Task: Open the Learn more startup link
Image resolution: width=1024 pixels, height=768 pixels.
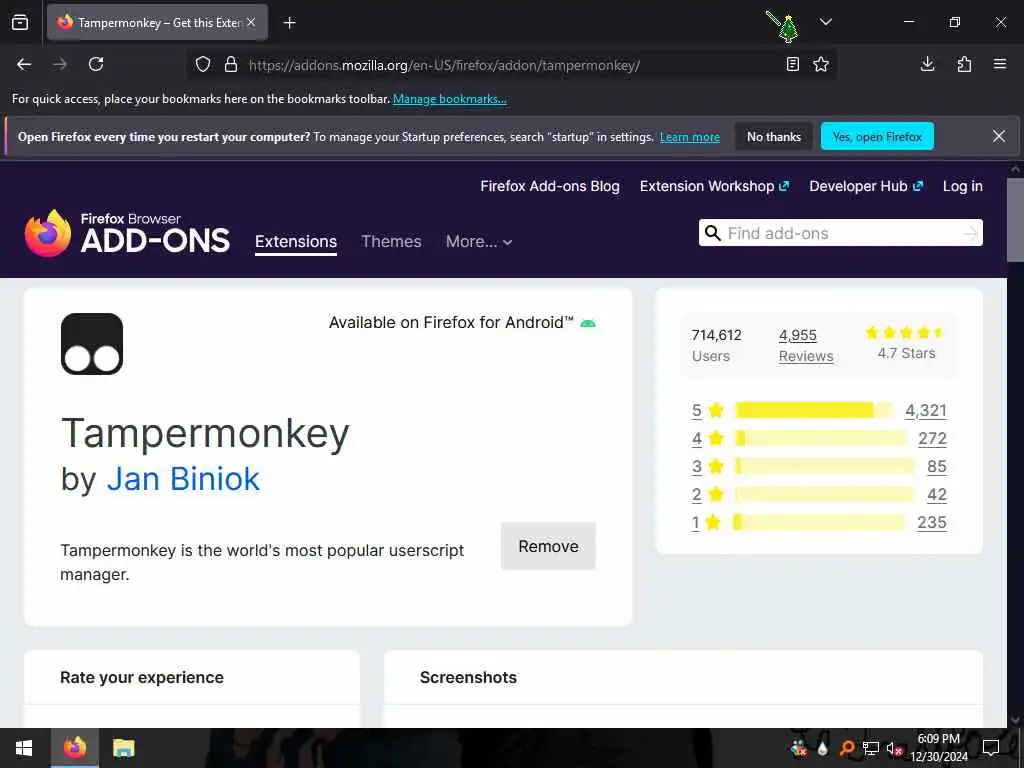Action: point(690,137)
